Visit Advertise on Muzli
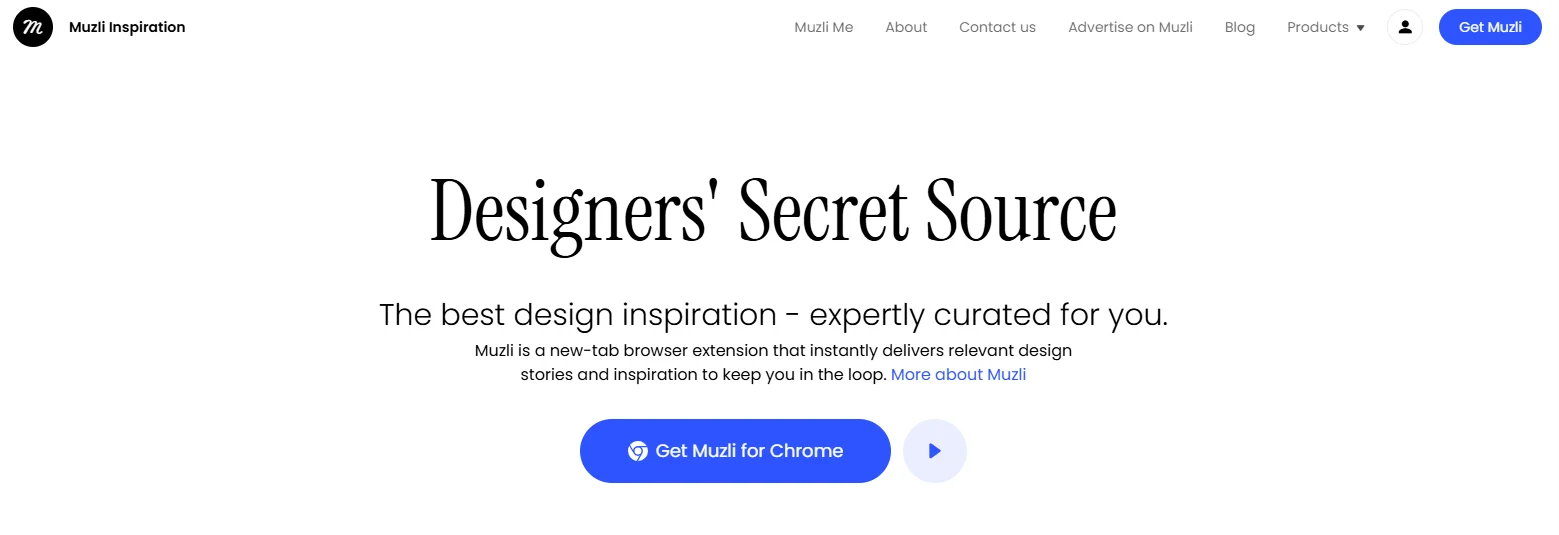 click(x=1130, y=27)
